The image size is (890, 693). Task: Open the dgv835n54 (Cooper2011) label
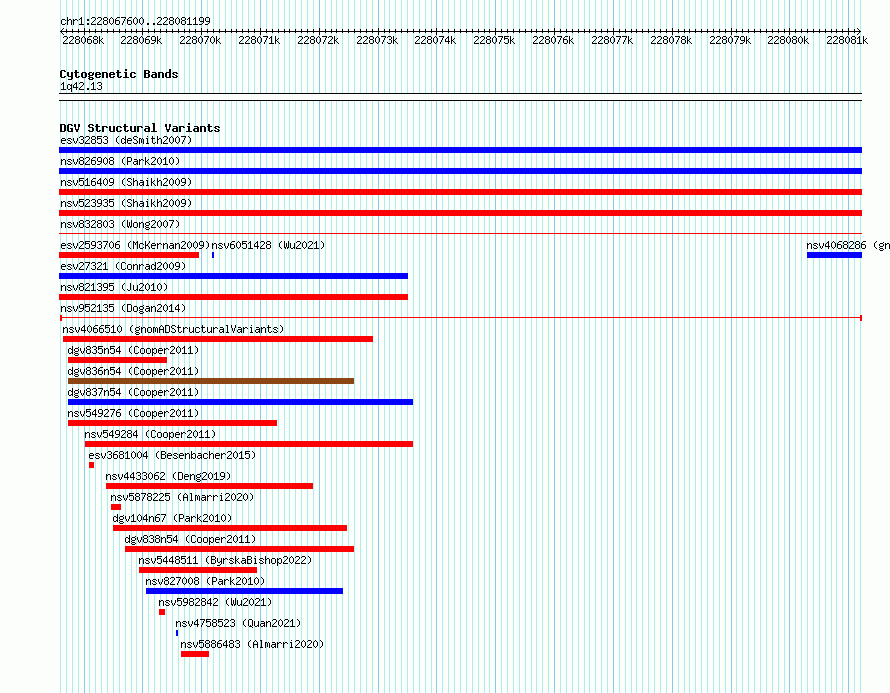[x=133, y=350]
